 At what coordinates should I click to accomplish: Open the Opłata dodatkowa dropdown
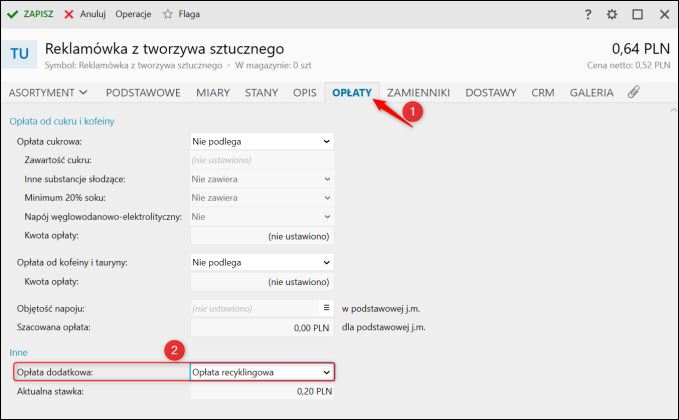click(262, 372)
